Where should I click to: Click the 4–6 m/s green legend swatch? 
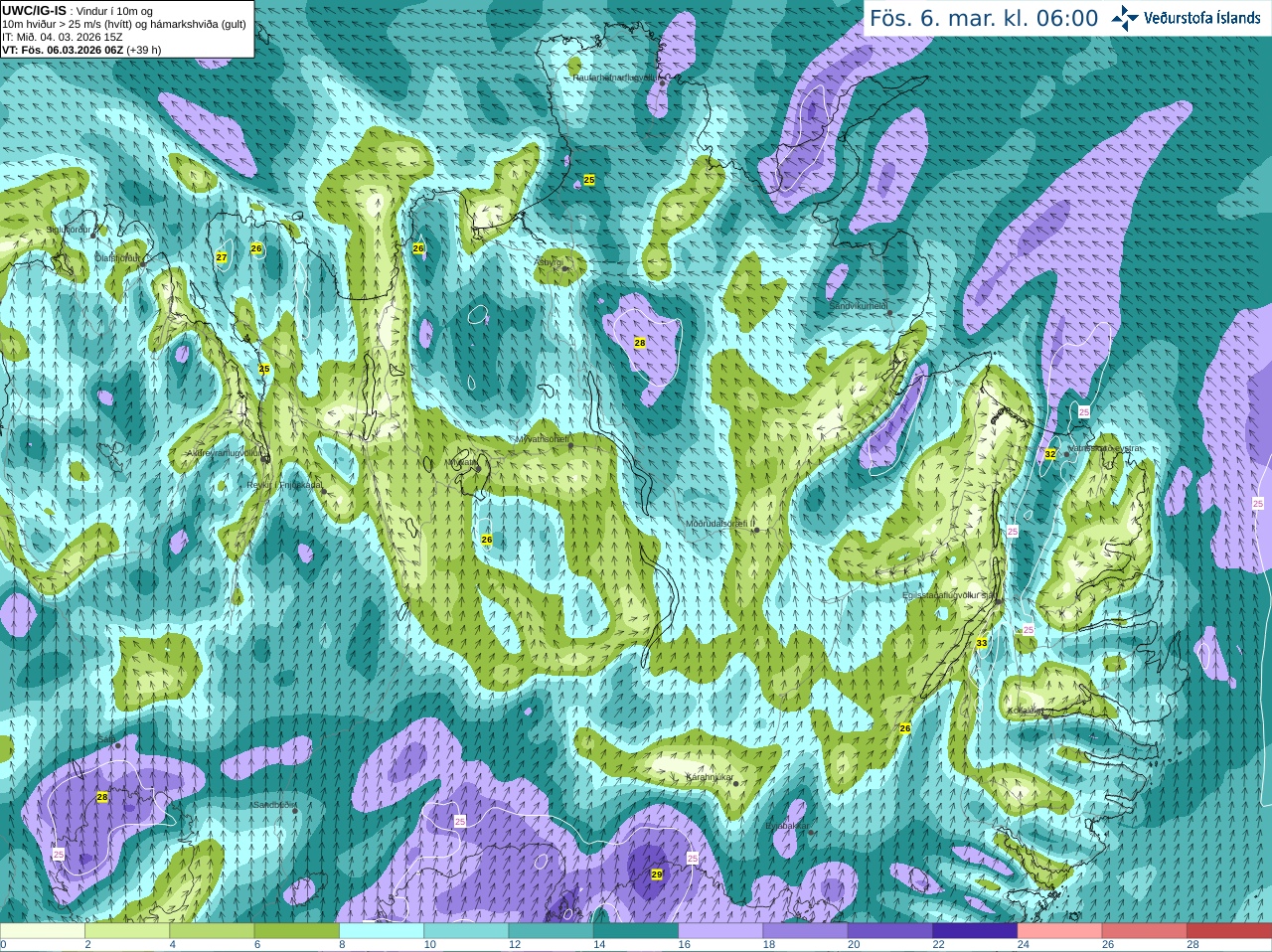click(x=214, y=931)
